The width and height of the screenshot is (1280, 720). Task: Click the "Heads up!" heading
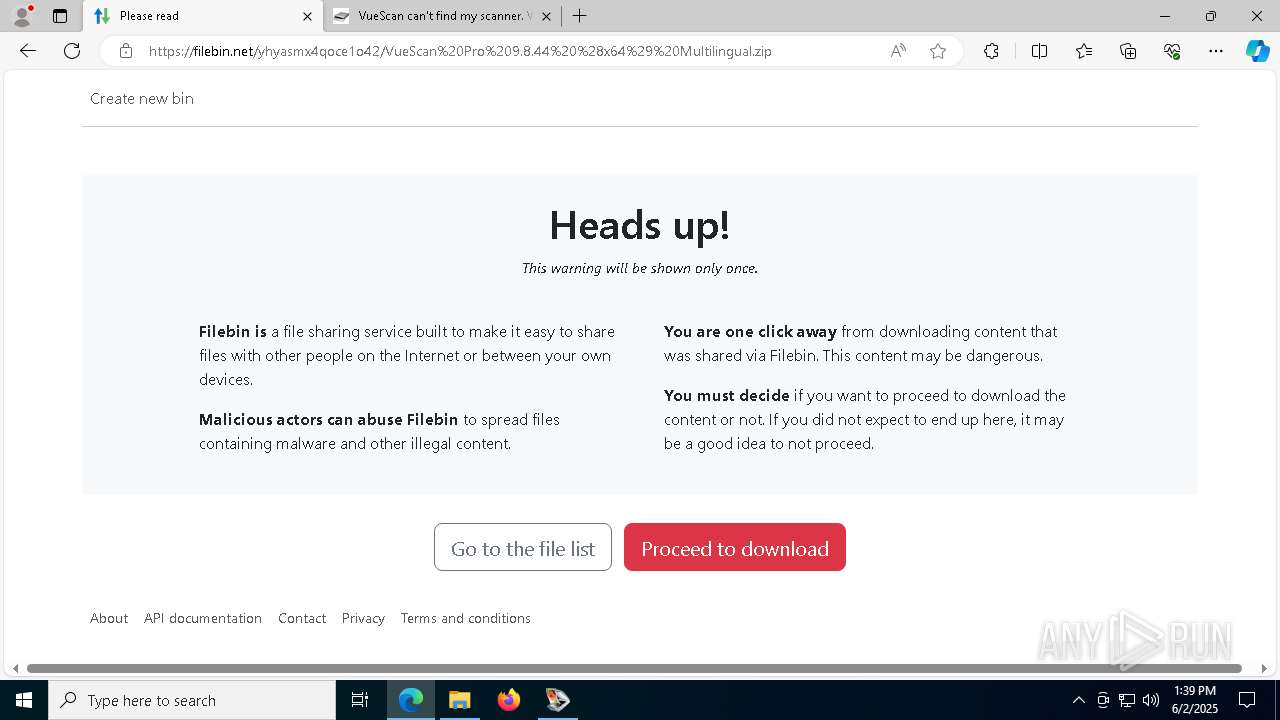pos(640,225)
